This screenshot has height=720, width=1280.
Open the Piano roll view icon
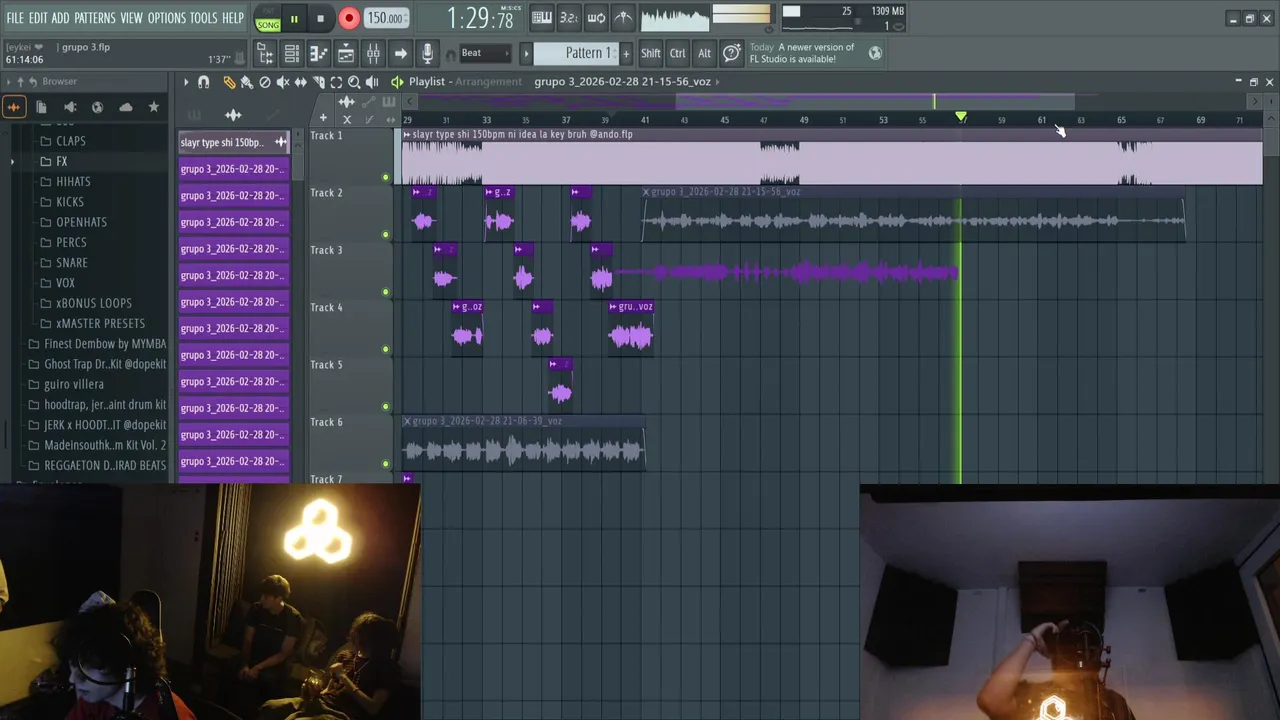319,53
